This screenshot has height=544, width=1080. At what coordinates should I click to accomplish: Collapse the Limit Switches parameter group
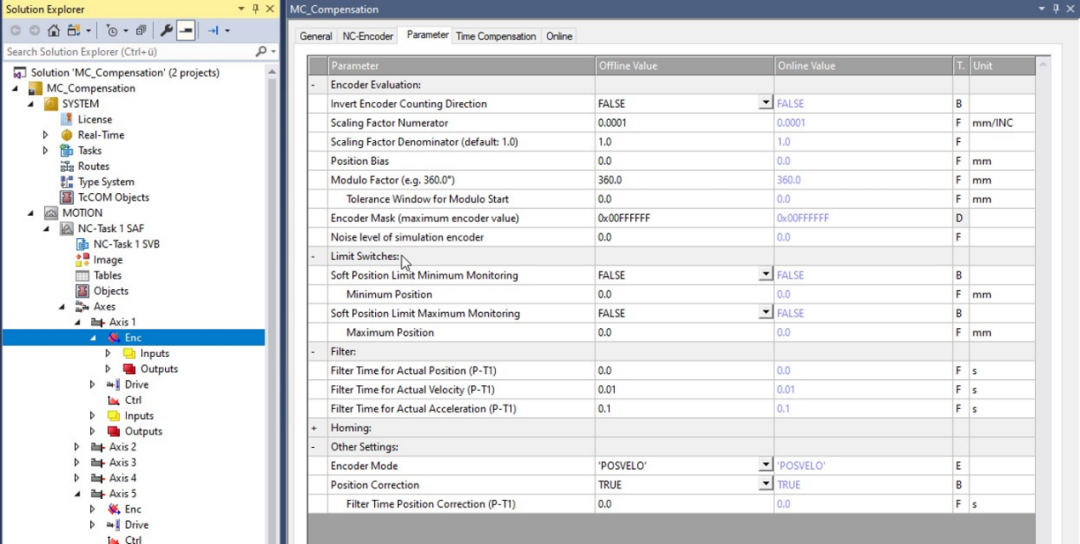tap(314, 256)
